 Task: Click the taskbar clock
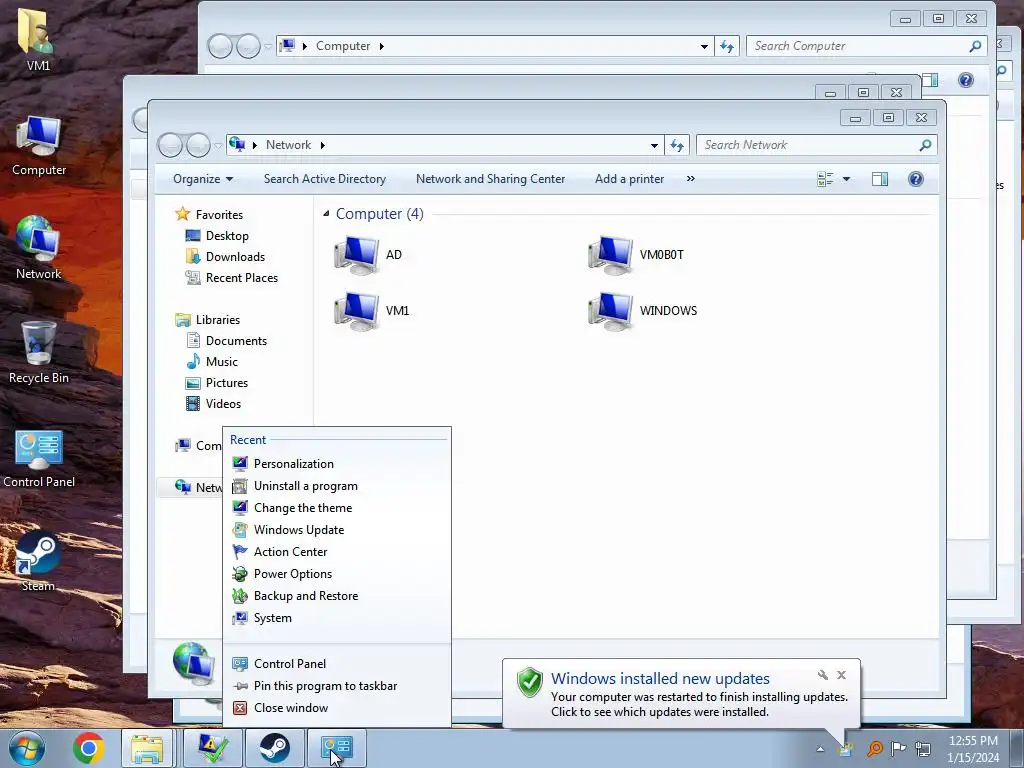coord(973,749)
